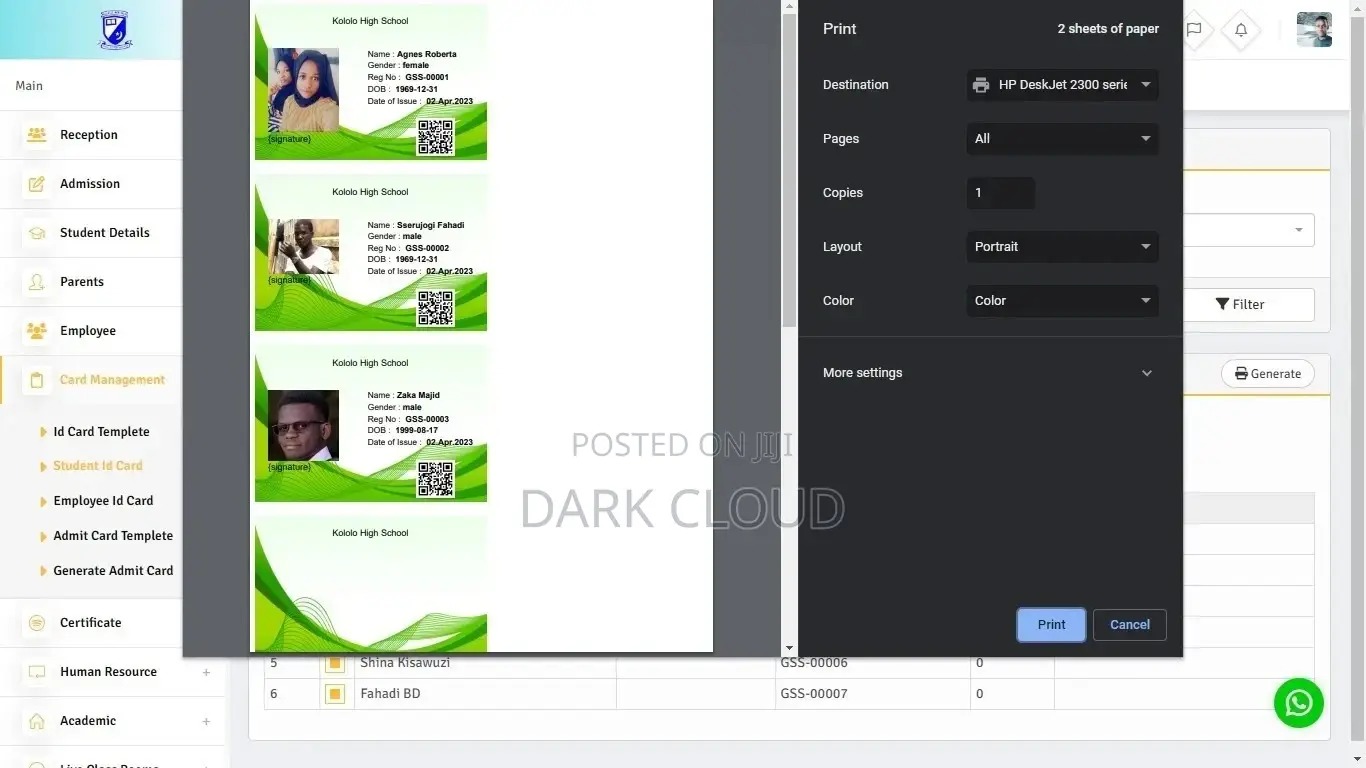Open the Color mode dropdown

[1062, 301]
